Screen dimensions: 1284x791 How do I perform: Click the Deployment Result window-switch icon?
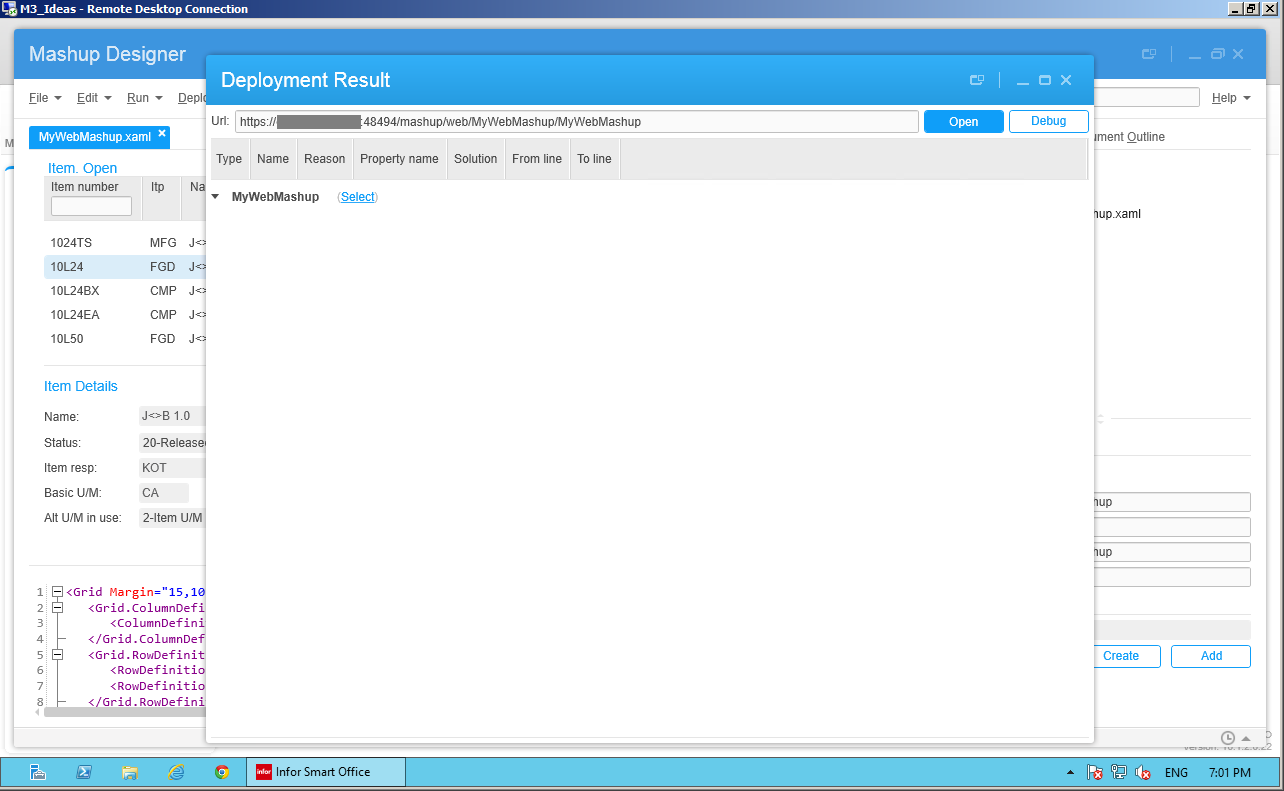click(x=977, y=80)
